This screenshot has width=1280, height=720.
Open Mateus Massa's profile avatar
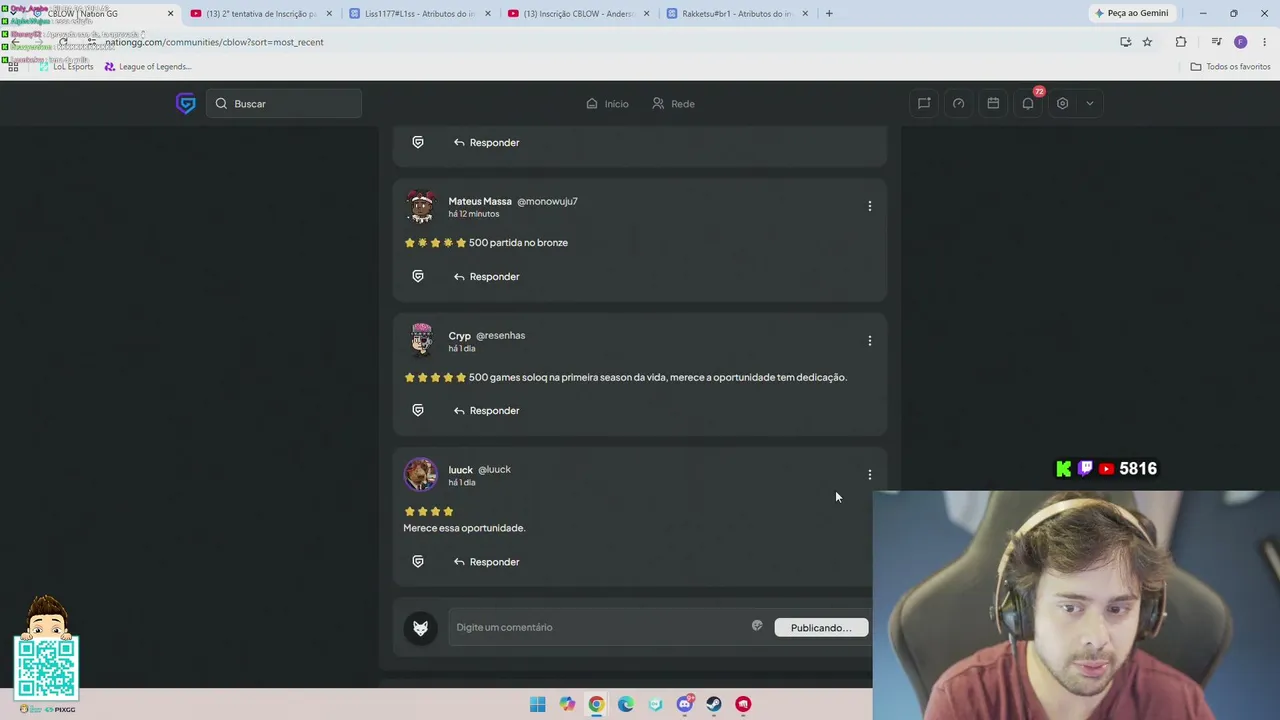pyautogui.click(x=421, y=207)
